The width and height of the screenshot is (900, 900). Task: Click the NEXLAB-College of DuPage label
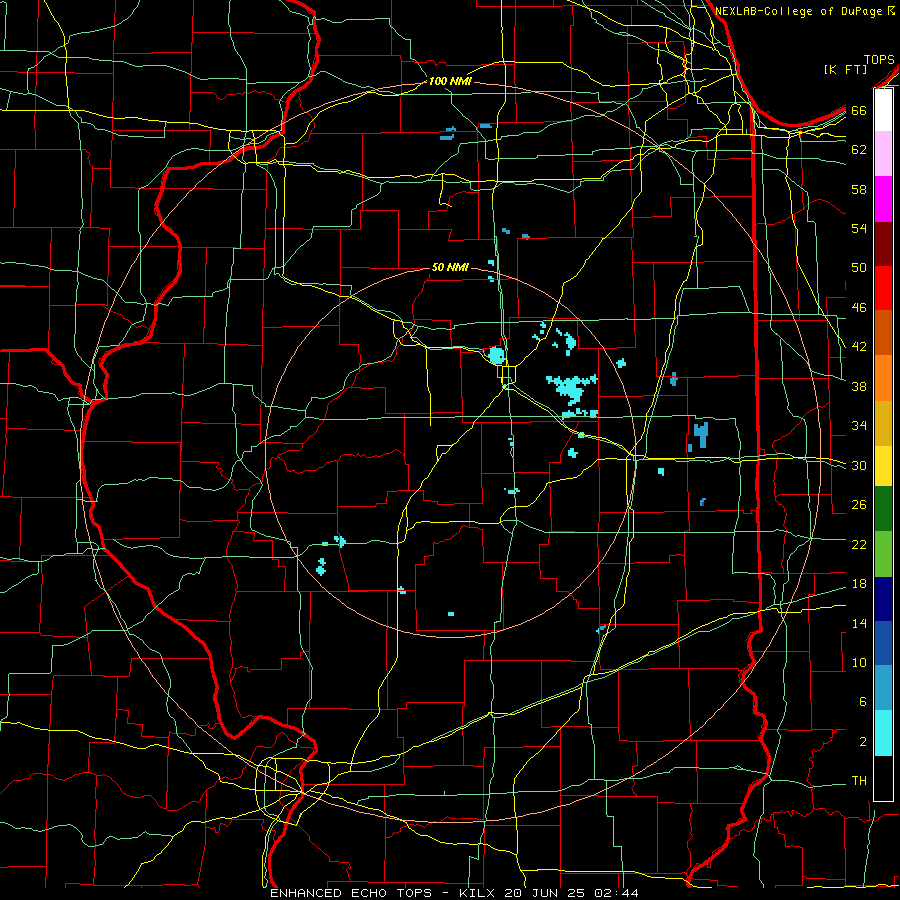coord(800,11)
